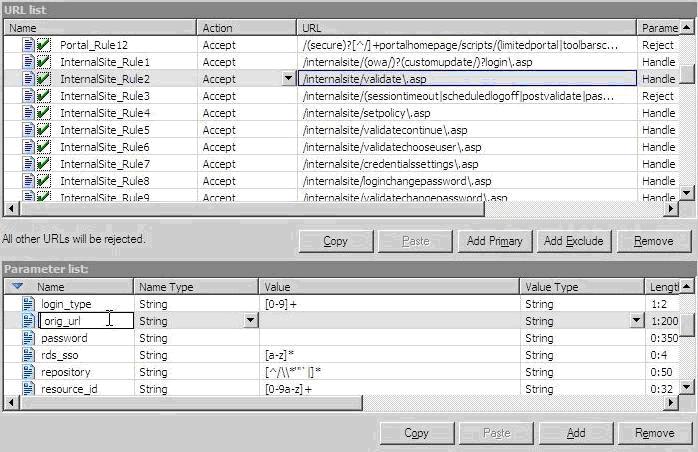Click the URL list horizontal scroll right arrow
Viewport: 698px width, 452px height.
671,208
